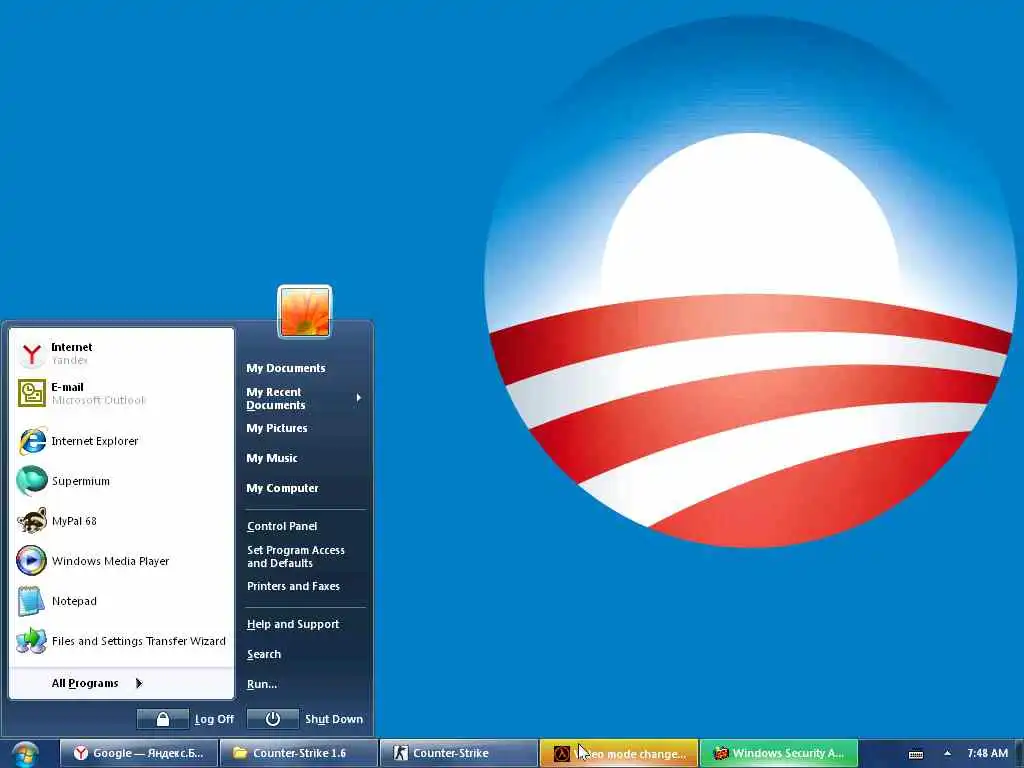Click the shield icon on Windows Security button

coord(720,753)
